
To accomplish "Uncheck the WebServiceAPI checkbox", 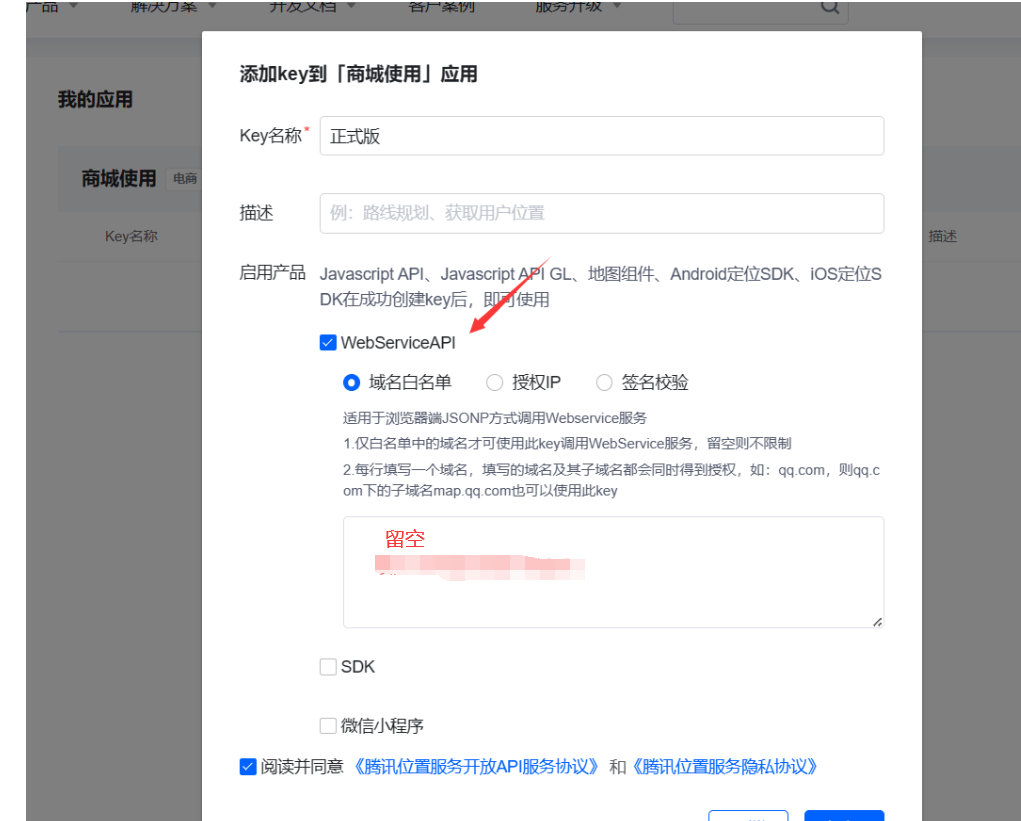I will point(328,343).
